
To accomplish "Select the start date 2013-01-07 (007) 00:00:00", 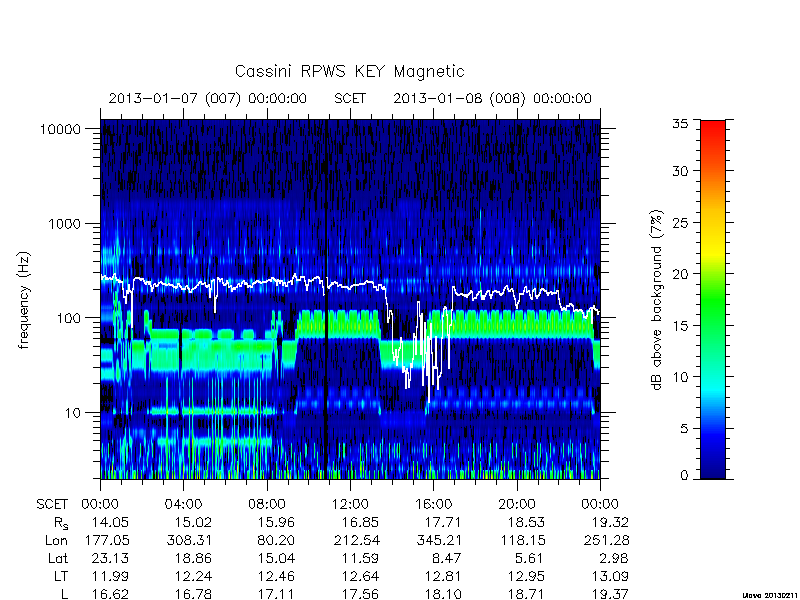I will pos(208,98).
